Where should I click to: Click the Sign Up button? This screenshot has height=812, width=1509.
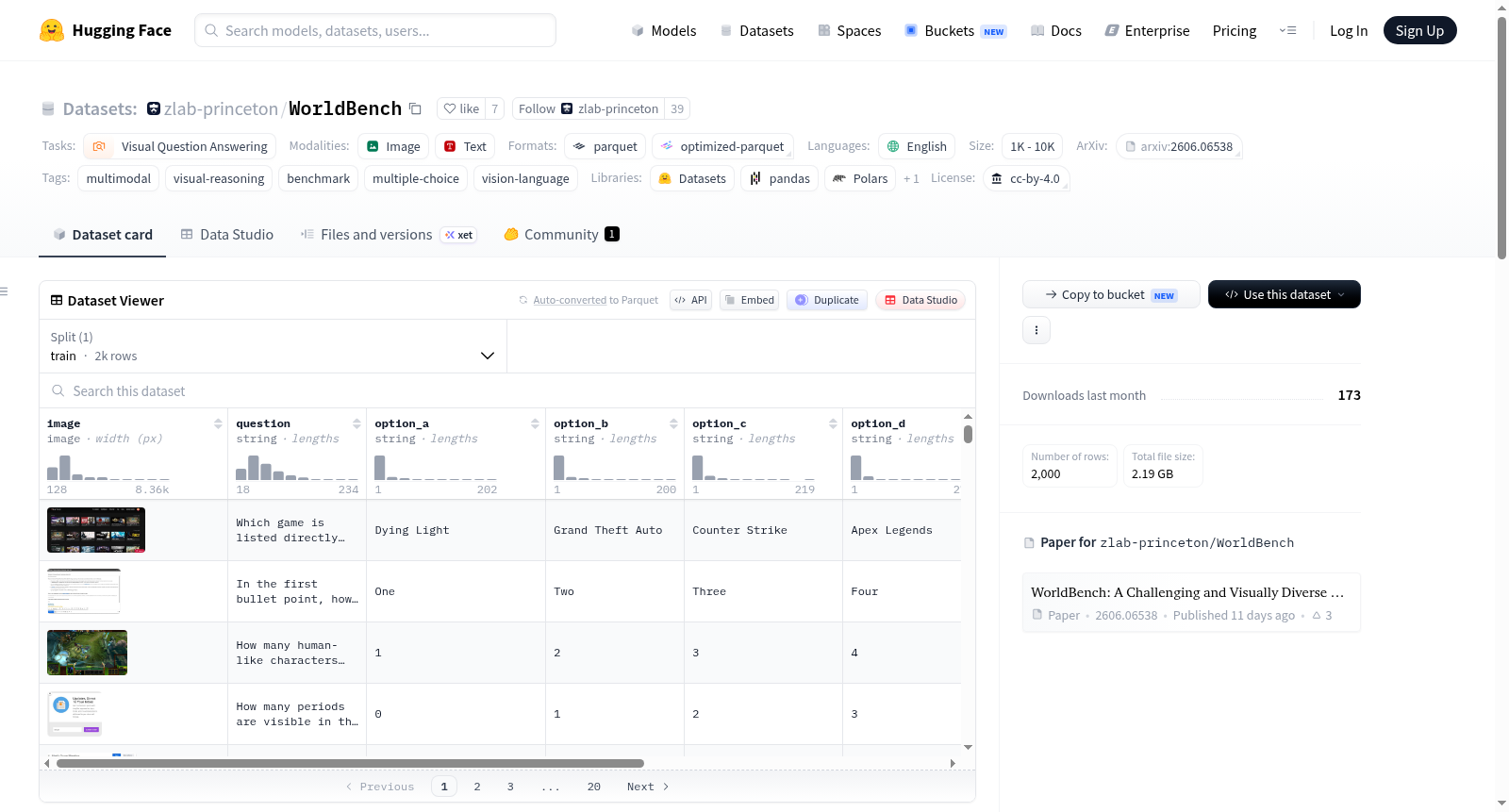click(x=1419, y=30)
